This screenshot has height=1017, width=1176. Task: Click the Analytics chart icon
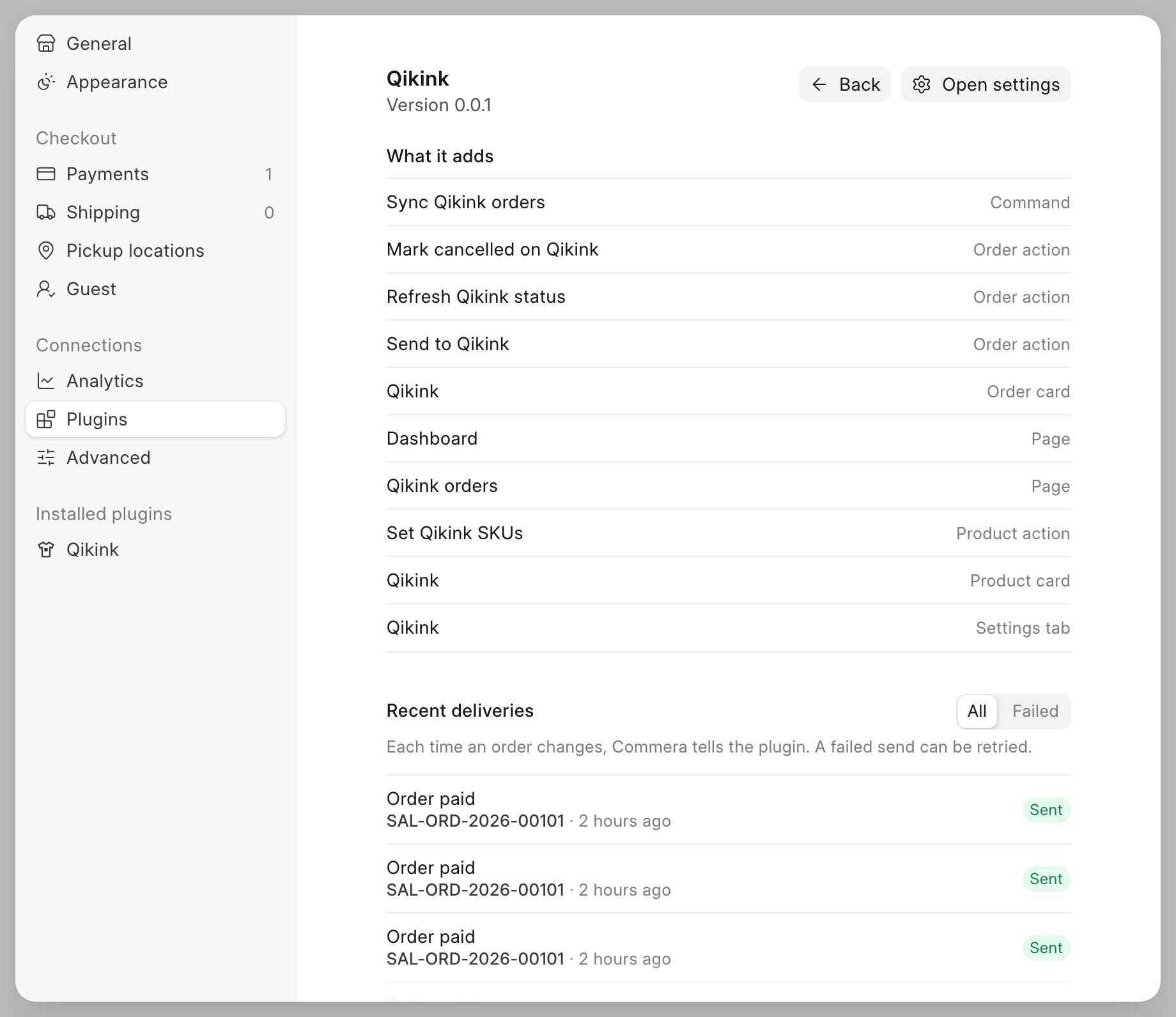click(46, 381)
